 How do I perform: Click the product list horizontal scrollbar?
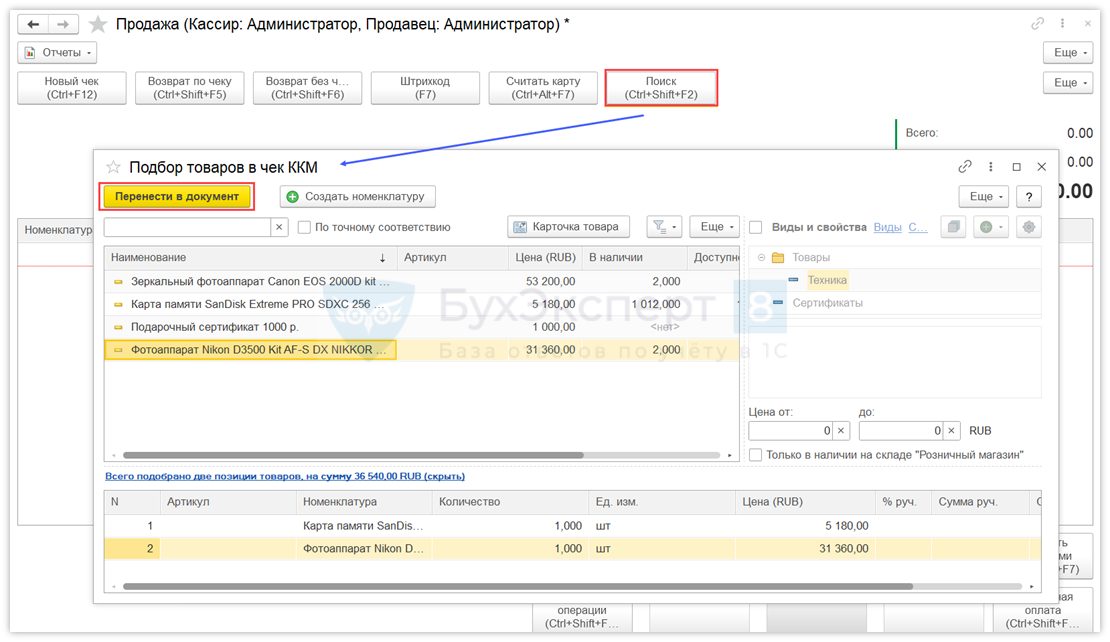(x=350, y=455)
